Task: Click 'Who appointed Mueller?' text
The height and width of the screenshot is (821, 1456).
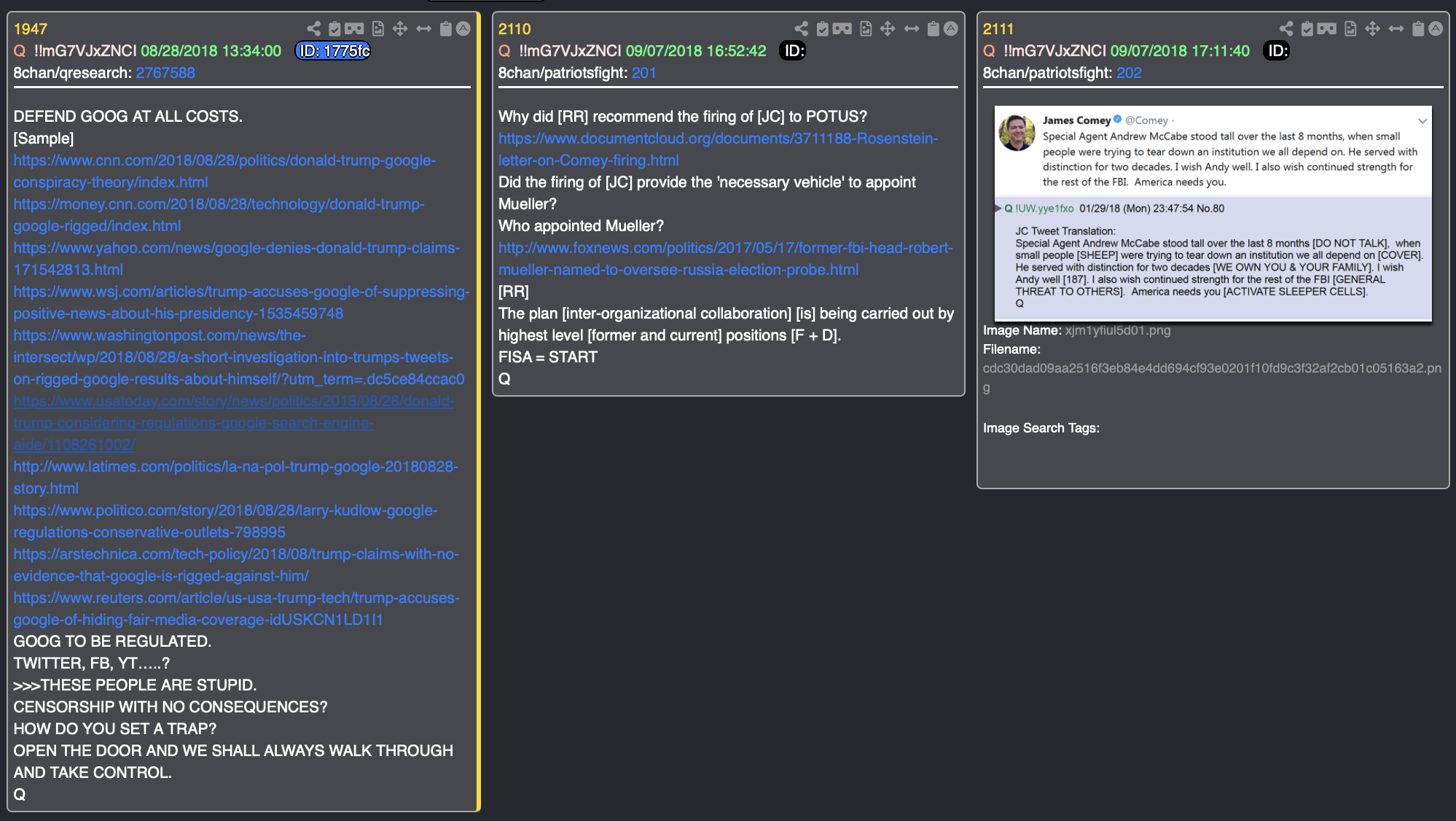Action: pyautogui.click(x=581, y=226)
